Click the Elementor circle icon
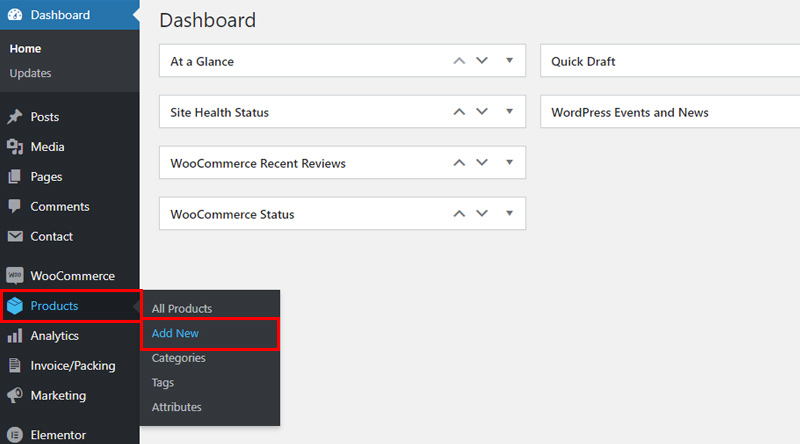This screenshot has height=444, width=800. (15, 435)
